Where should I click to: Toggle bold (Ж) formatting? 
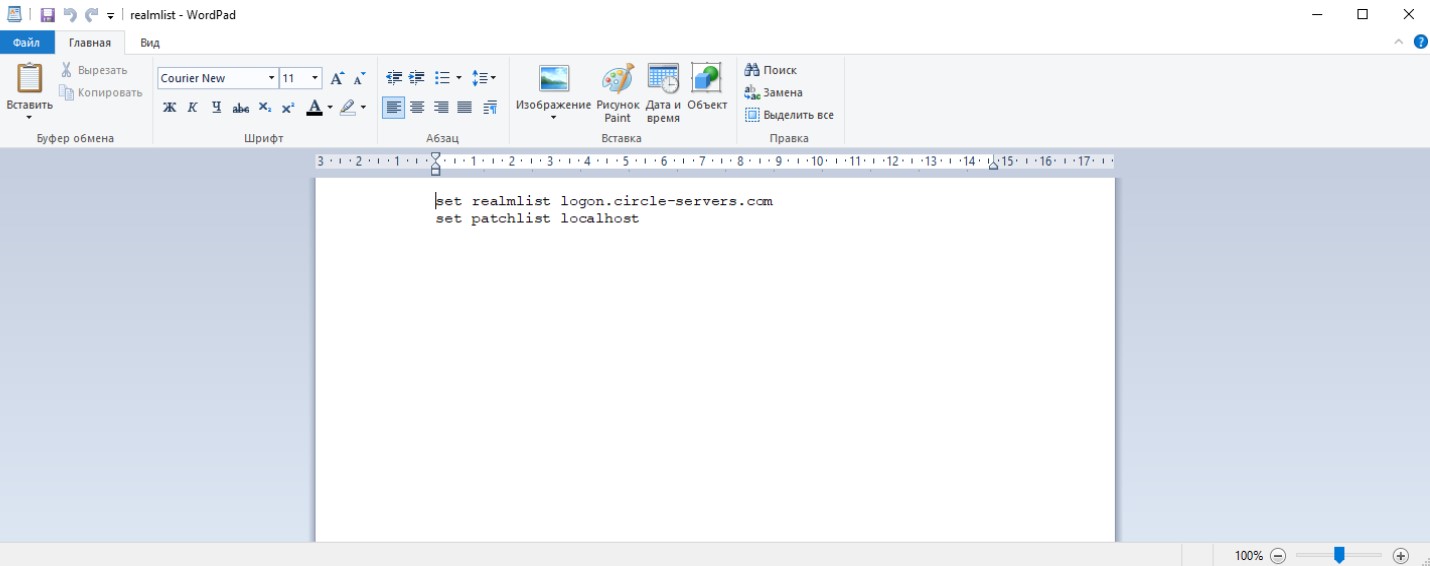[169, 108]
